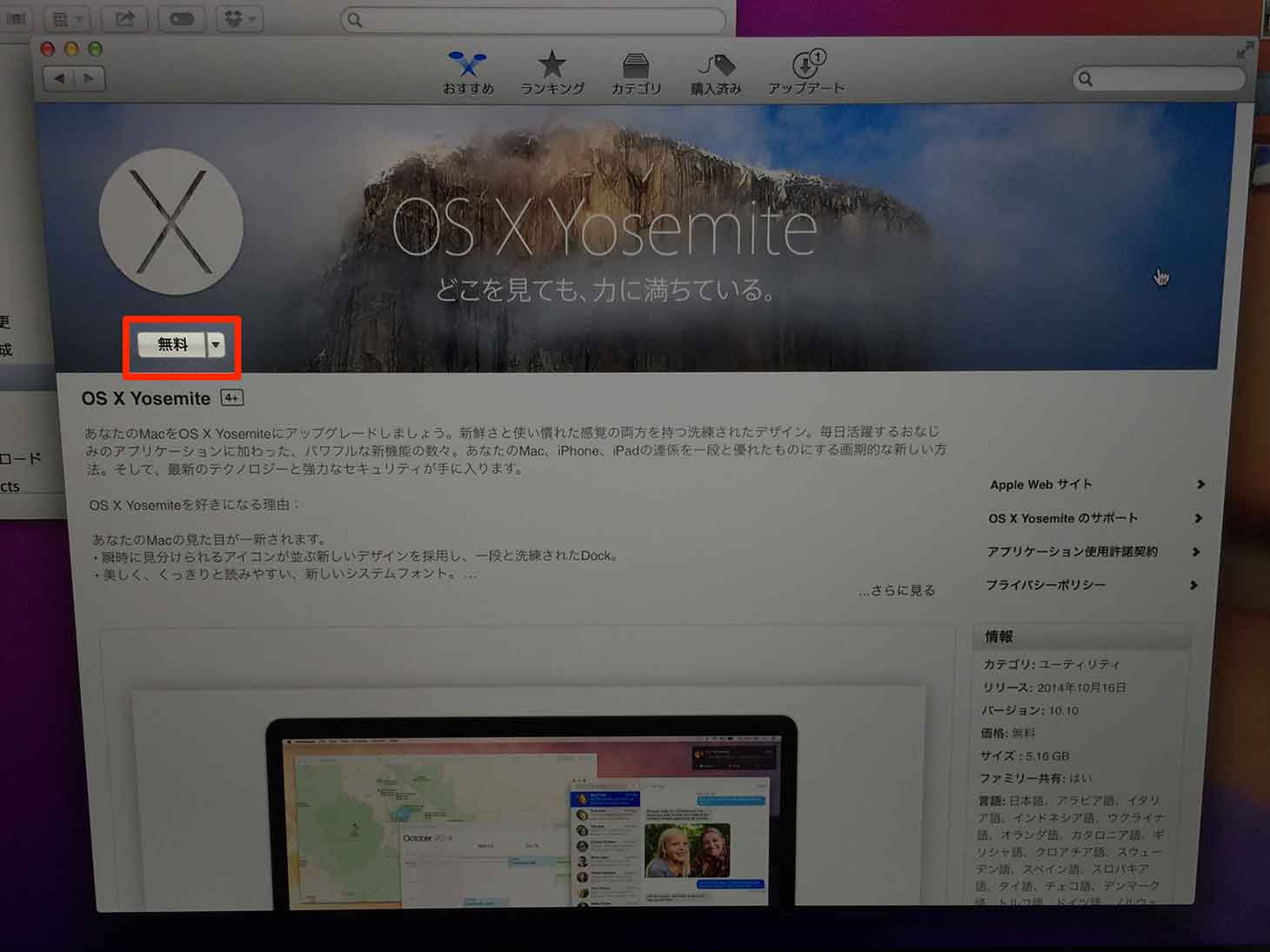Click the background window's search field
Image resolution: width=1270 pixels, height=952 pixels.
(534, 20)
